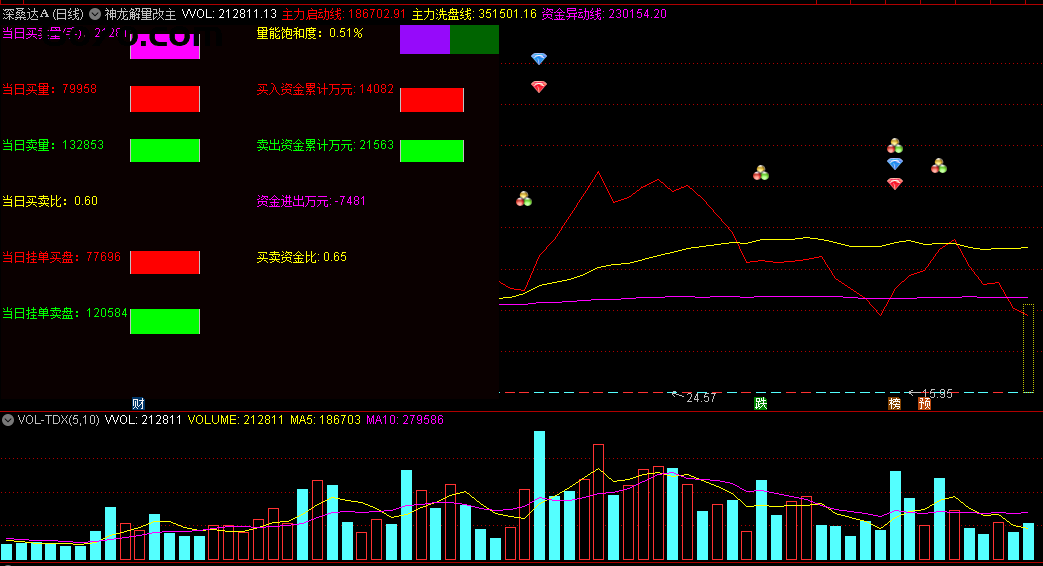Click the magenta bar at panel top
This screenshot has width=1043, height=566.
pyautogui.click(x=165, y=45)
